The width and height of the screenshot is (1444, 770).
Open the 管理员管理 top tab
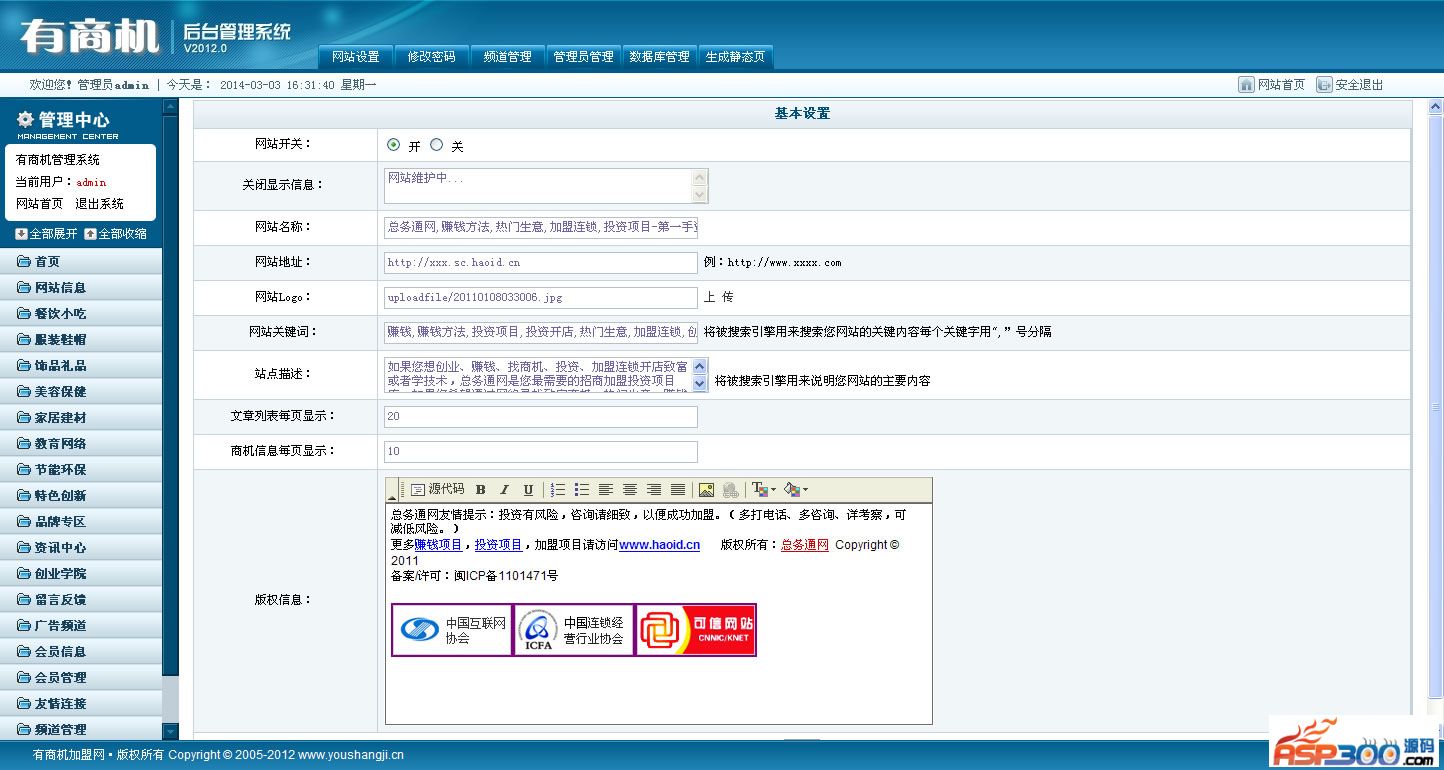584,57
